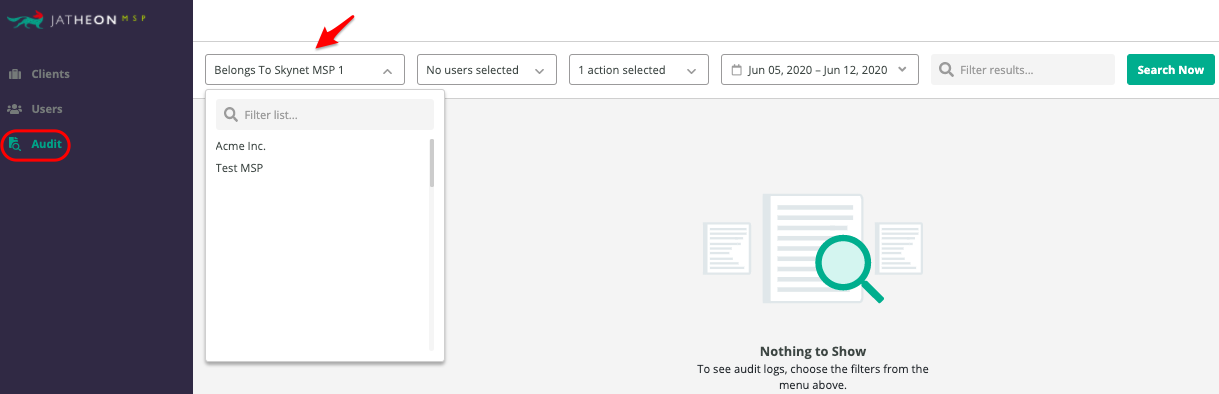The height and width of the screenshot is (394, 1219).
Task: Click the Users sidebar icon
Action: 15,109
